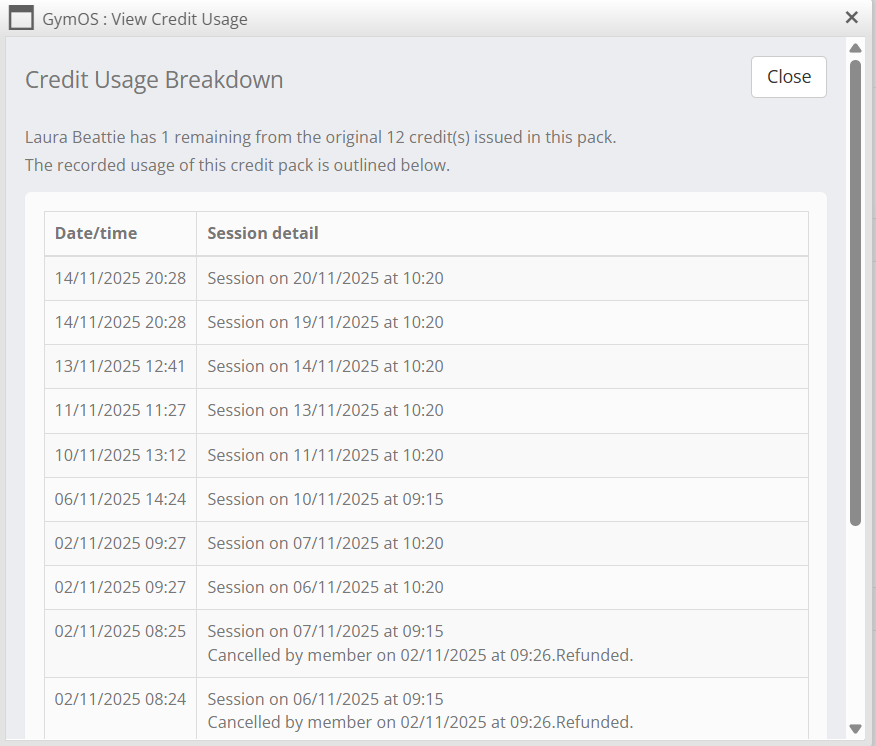Select the Session on 19/11/2025 at 10:20 entry
The image size is (876, 746).
[x=325, y=322]
